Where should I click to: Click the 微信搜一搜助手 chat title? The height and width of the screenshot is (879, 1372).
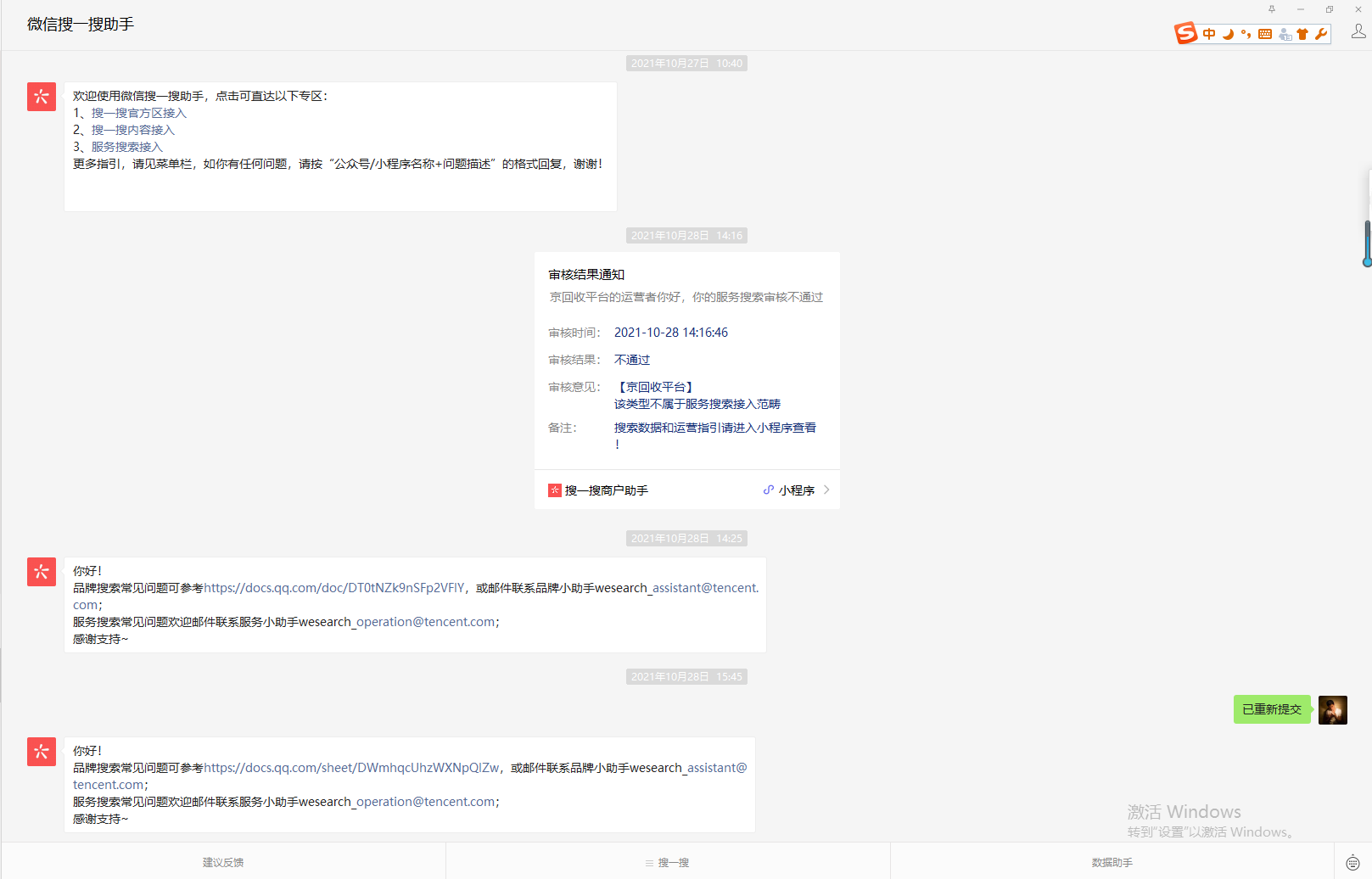pos(81,25)
